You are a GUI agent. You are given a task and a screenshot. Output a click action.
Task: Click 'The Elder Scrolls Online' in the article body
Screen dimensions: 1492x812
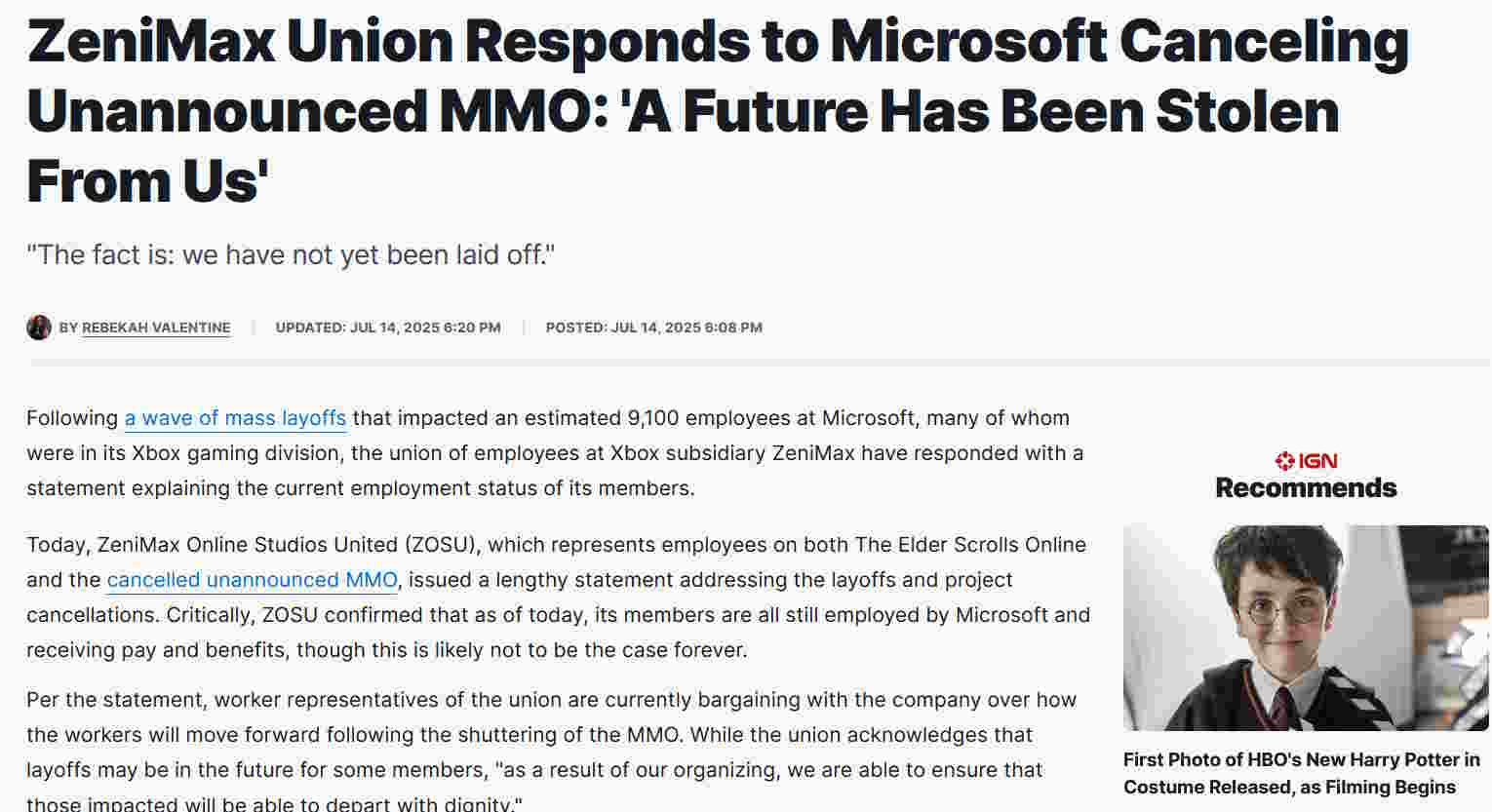click(970, 545)
